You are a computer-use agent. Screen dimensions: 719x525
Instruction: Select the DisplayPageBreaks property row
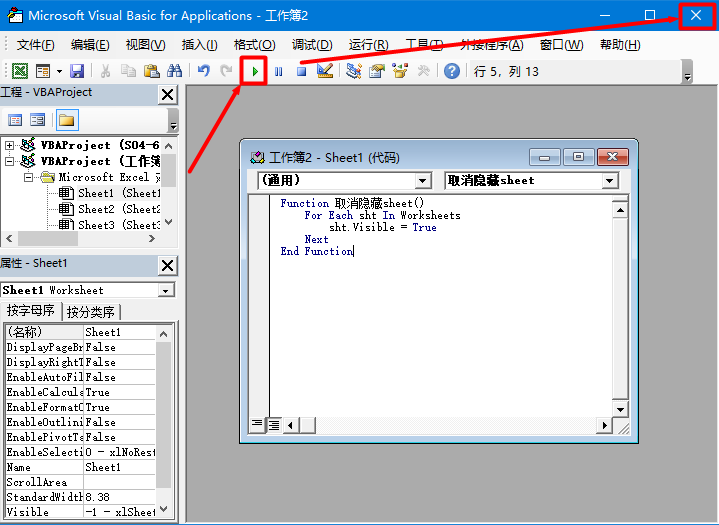point(80,347)
